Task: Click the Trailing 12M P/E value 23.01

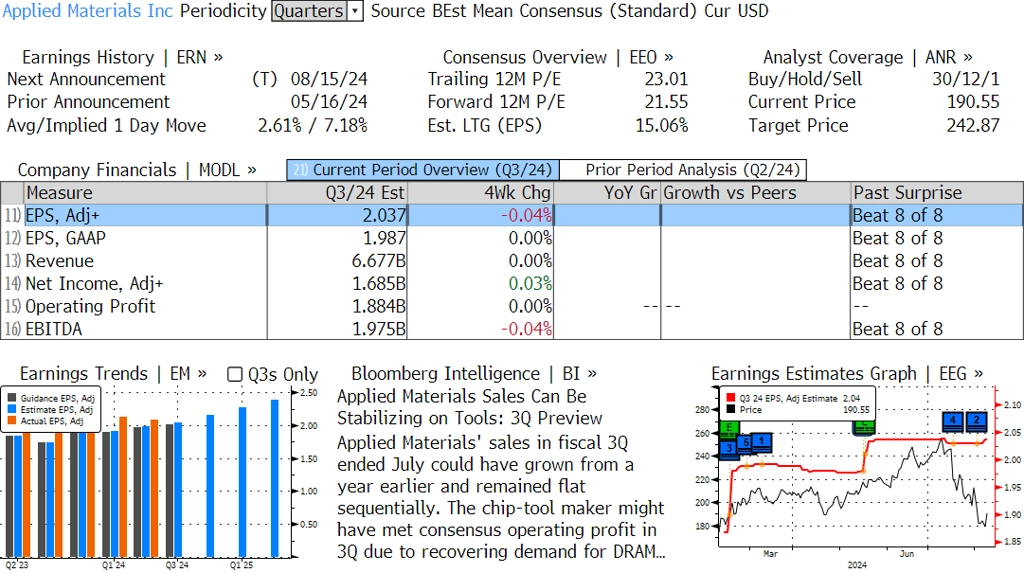Action: 666,80
